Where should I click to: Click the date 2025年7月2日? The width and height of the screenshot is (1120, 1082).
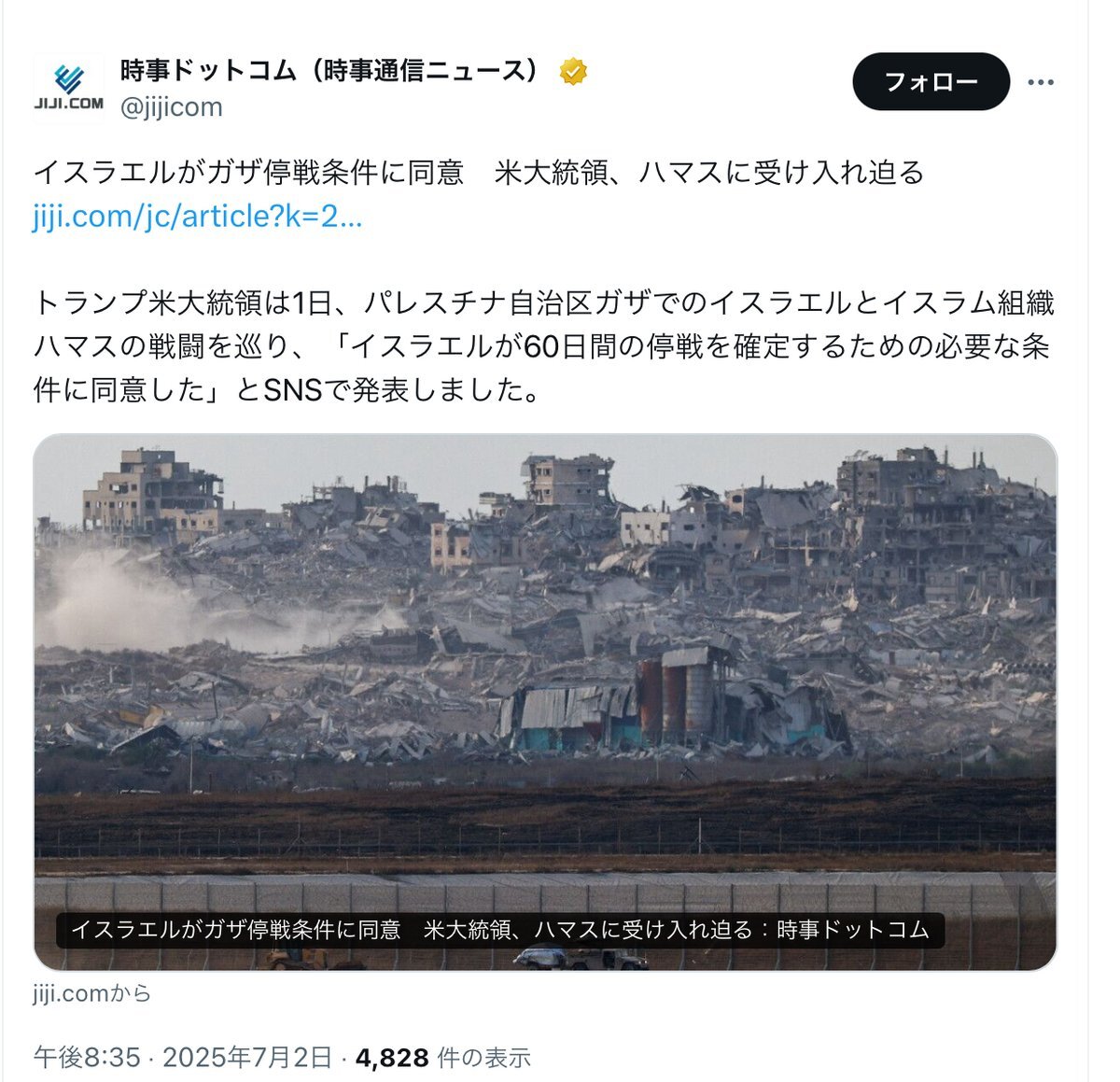click(247, 1057)
